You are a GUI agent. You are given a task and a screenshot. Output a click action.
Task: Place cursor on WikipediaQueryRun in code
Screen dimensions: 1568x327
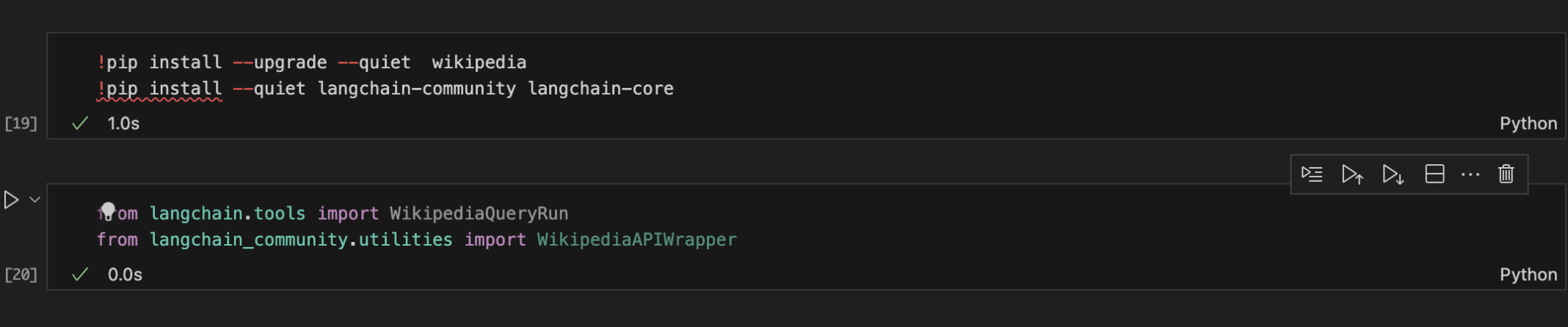[479, 213]
